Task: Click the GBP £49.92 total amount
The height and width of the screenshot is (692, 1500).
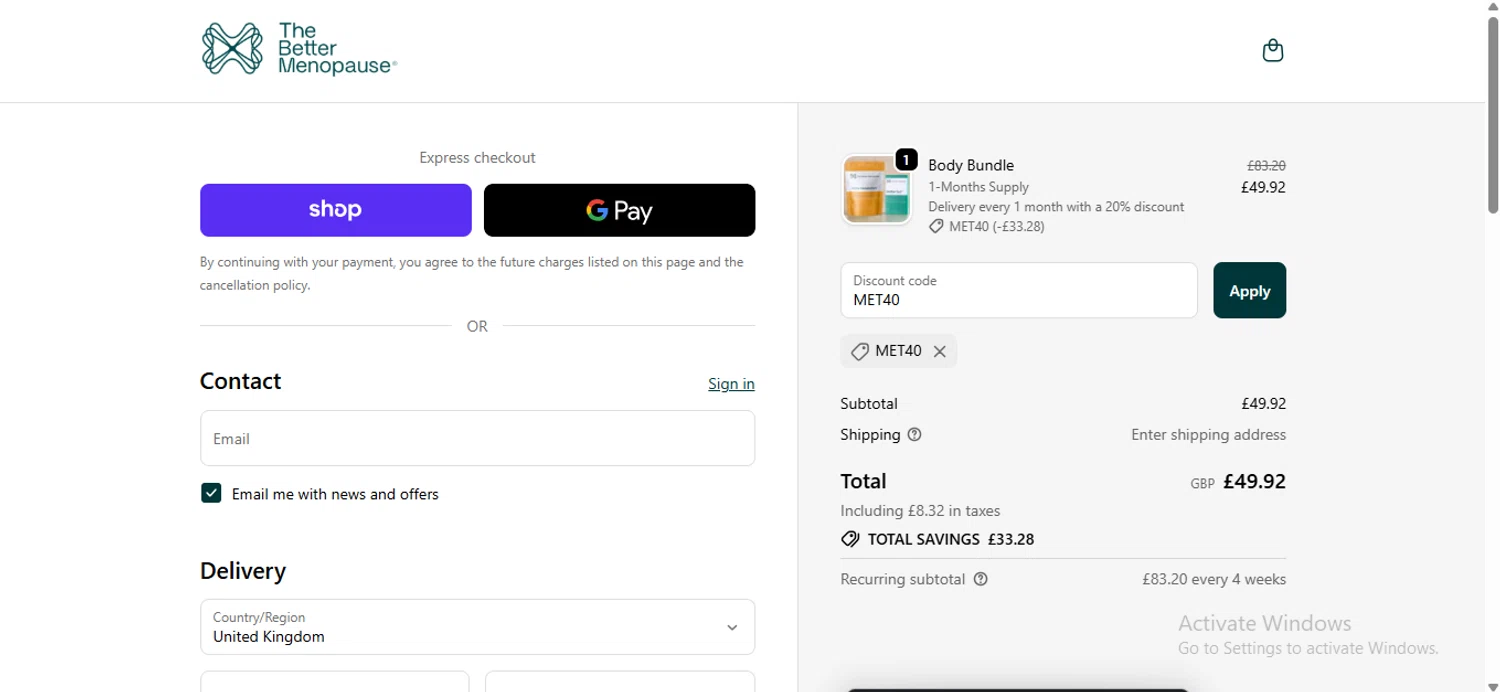Action: coord(1238,481)
